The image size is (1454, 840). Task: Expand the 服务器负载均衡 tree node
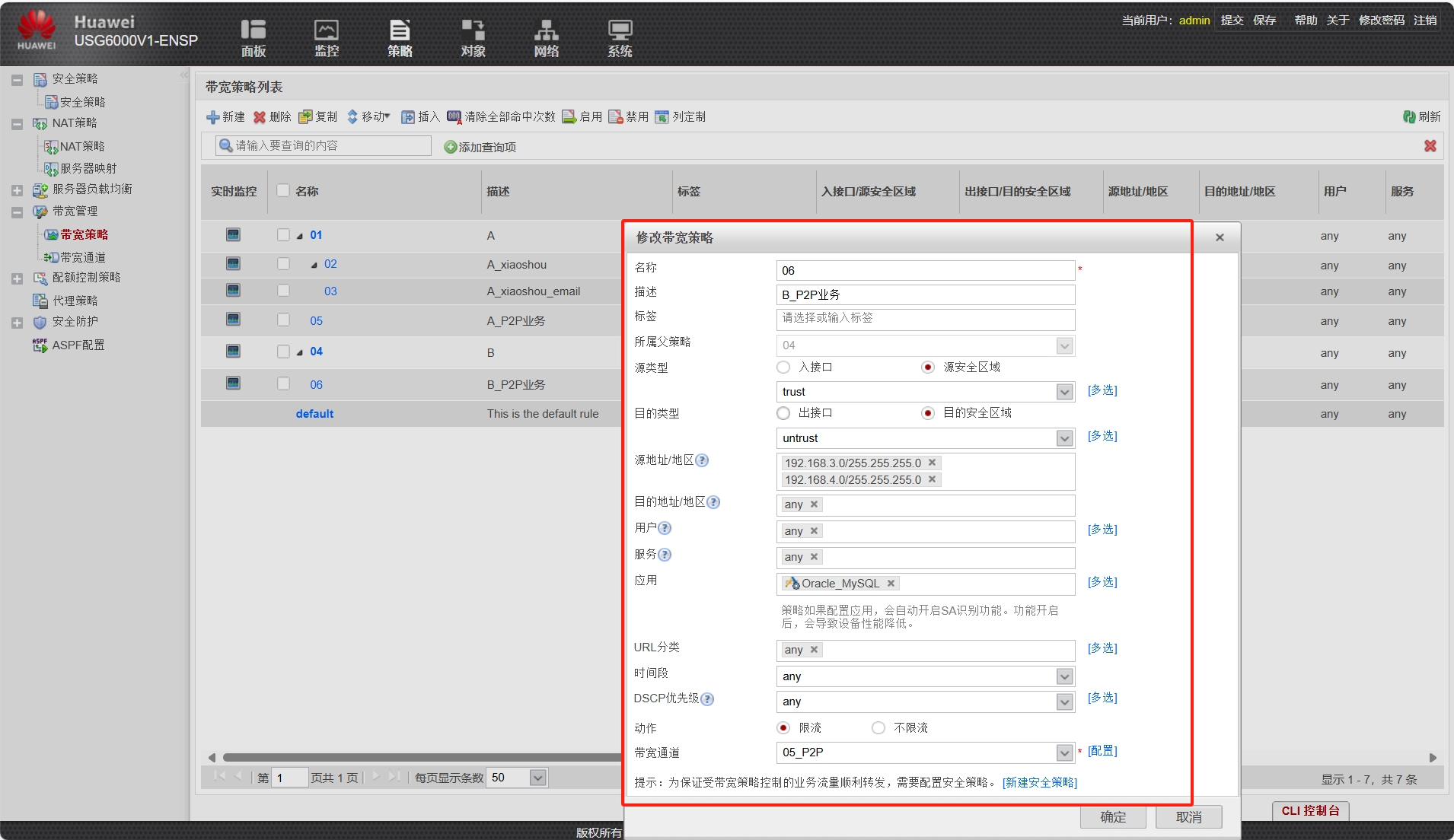coord(17,190)
